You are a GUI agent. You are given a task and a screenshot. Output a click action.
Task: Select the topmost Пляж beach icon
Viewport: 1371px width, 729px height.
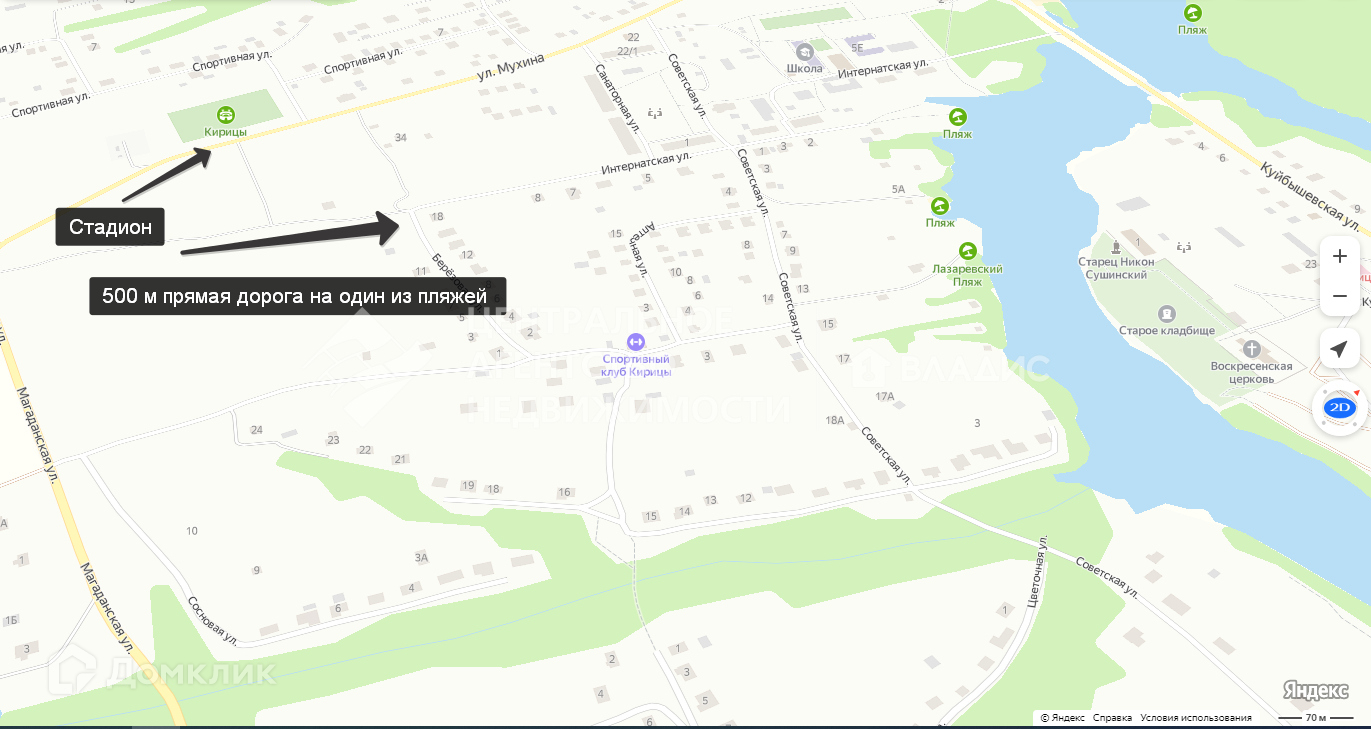click(1192, 13)
